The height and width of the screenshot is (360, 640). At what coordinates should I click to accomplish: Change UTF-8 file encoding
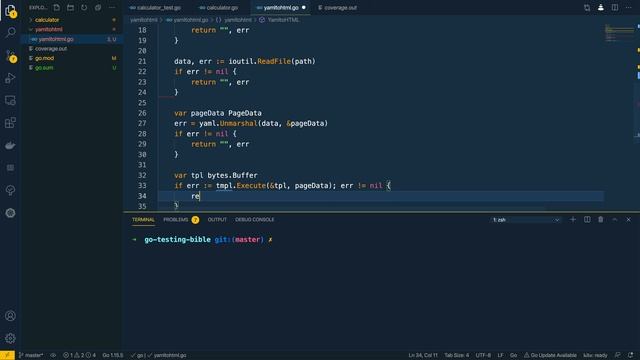pyautogui.click(x=483, y=355)
